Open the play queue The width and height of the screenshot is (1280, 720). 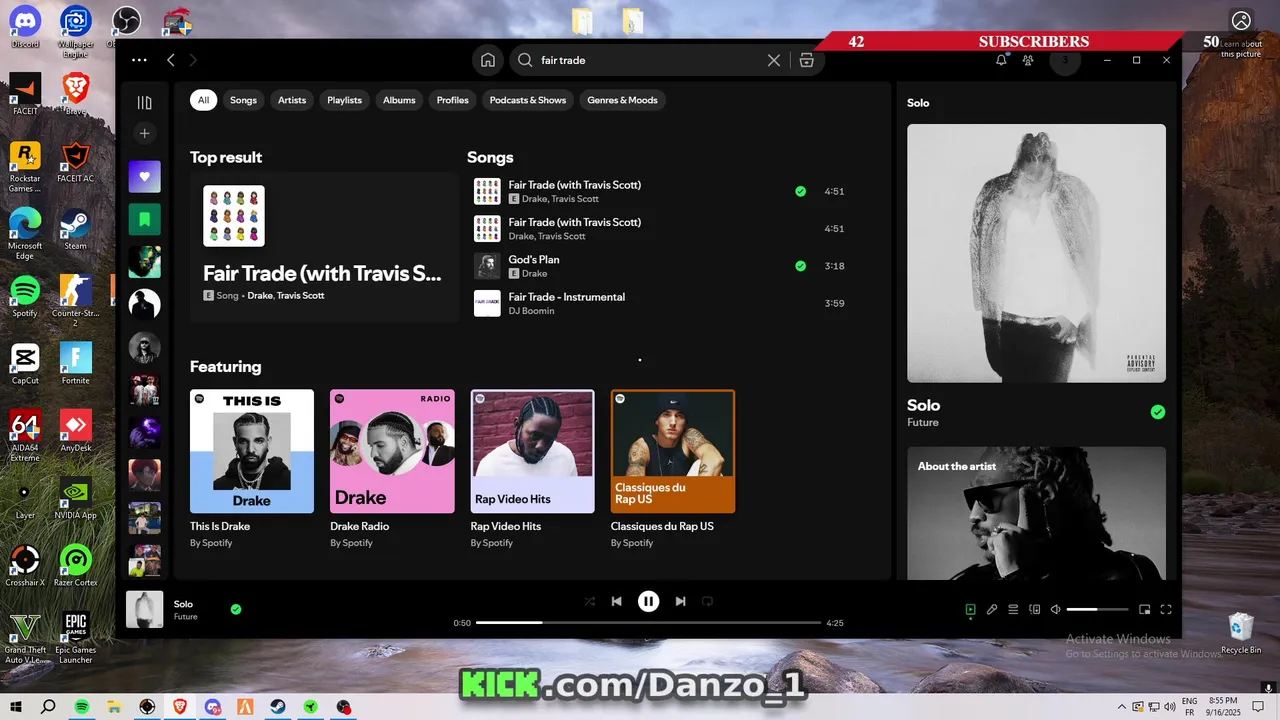pyautogui.click(x=1013, y=609)
